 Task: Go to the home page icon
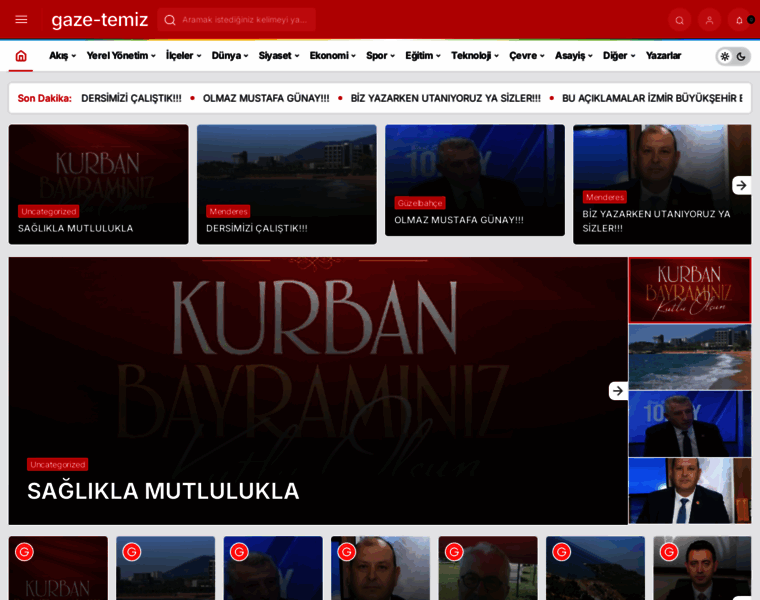tap(21, 56)
